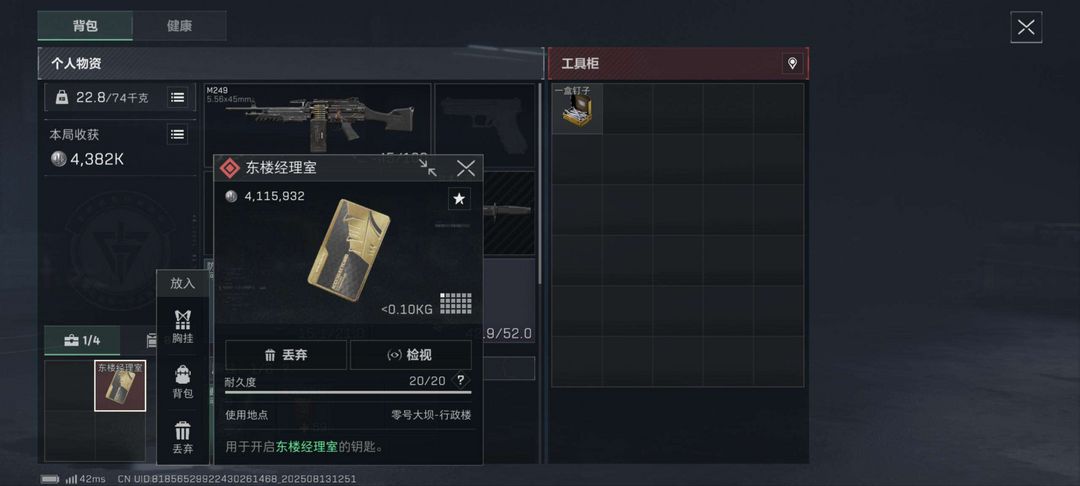
Task: Expand the 本局收获 list icon
Action: pyautogui.click(x=178, y=134)
